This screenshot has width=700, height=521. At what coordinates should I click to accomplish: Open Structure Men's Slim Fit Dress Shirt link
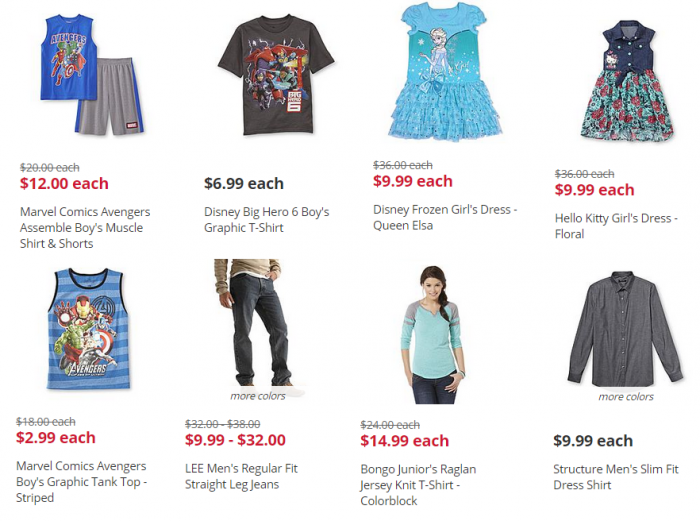[x=616, y=477]
